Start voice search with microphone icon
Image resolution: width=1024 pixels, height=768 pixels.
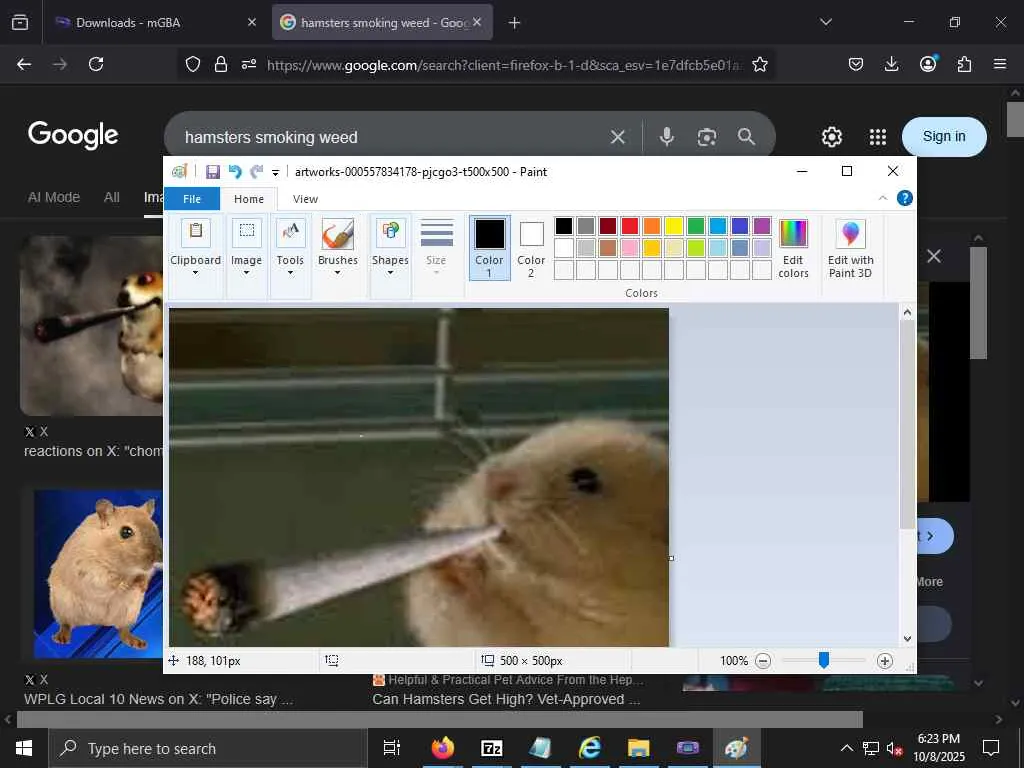[x=667, y=137]
